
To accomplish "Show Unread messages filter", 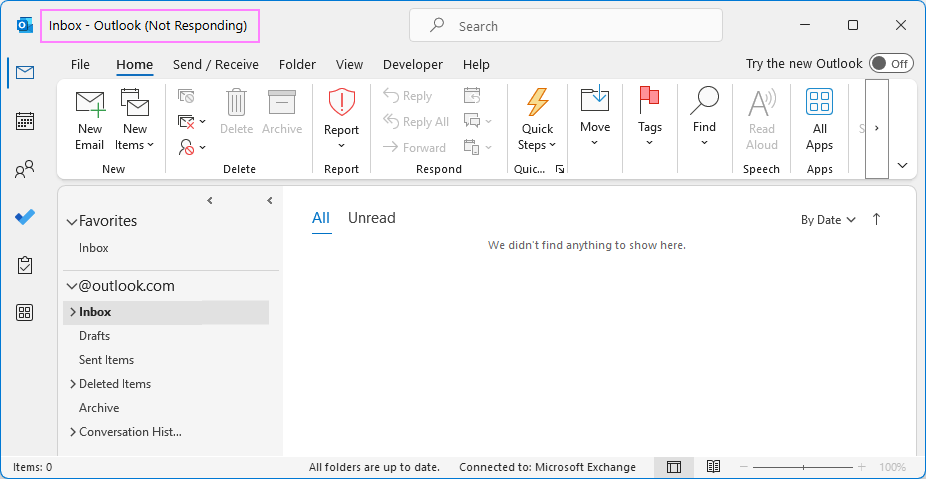I will [371, 218].
